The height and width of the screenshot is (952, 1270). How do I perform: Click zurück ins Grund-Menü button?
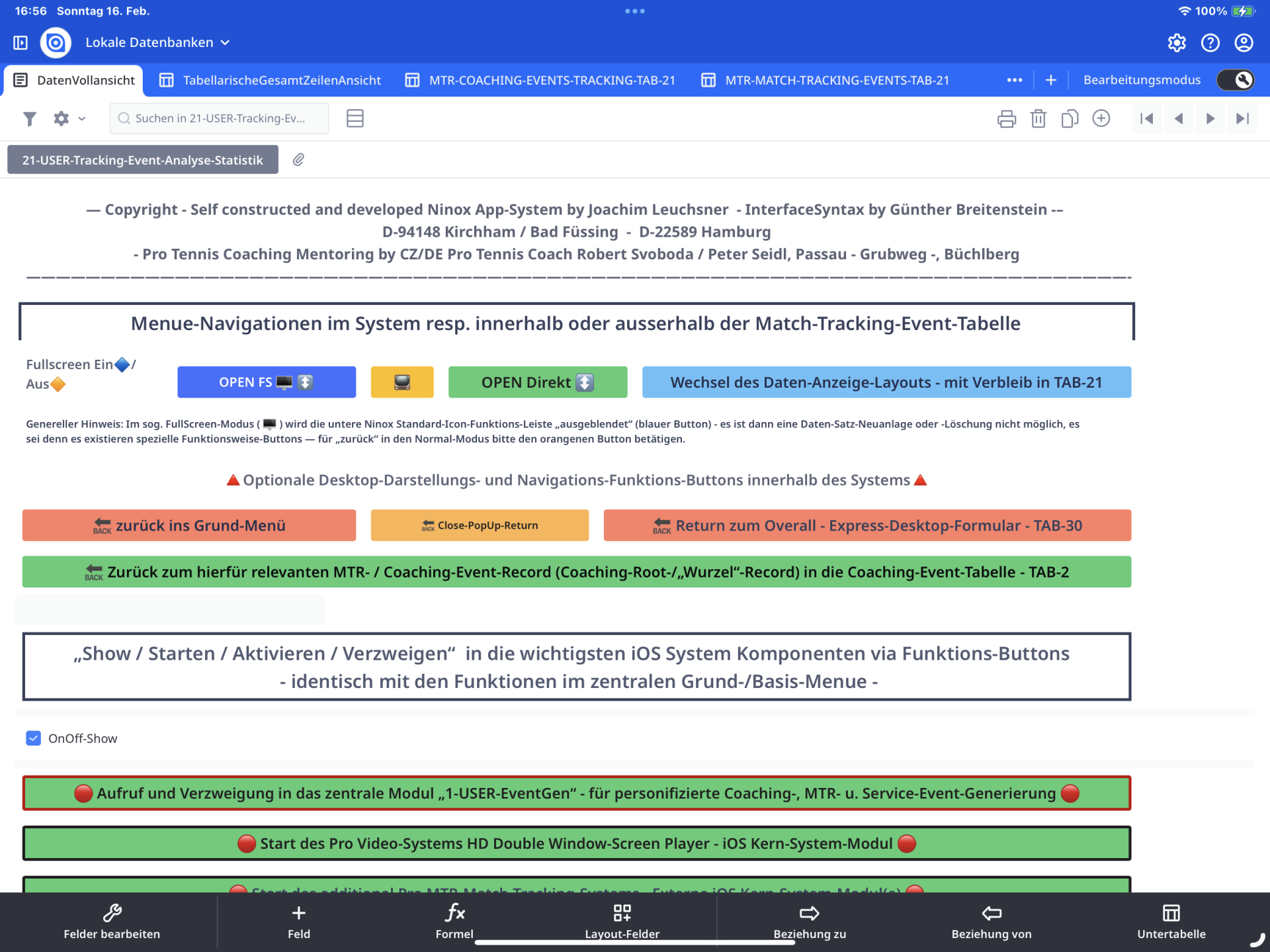189,525
